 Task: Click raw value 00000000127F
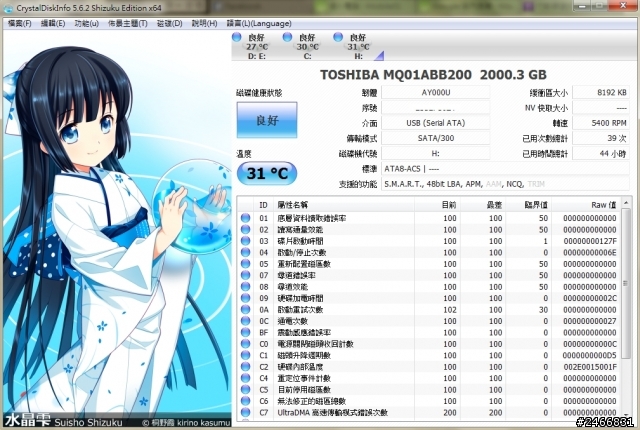pos(590,241)
